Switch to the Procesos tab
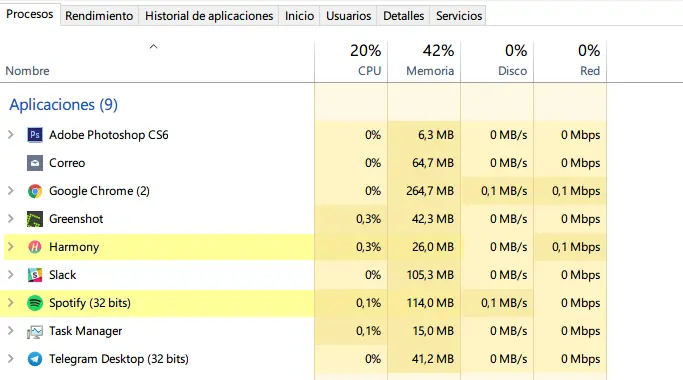This screenshot has width=683, height=380. coord(30,14)
